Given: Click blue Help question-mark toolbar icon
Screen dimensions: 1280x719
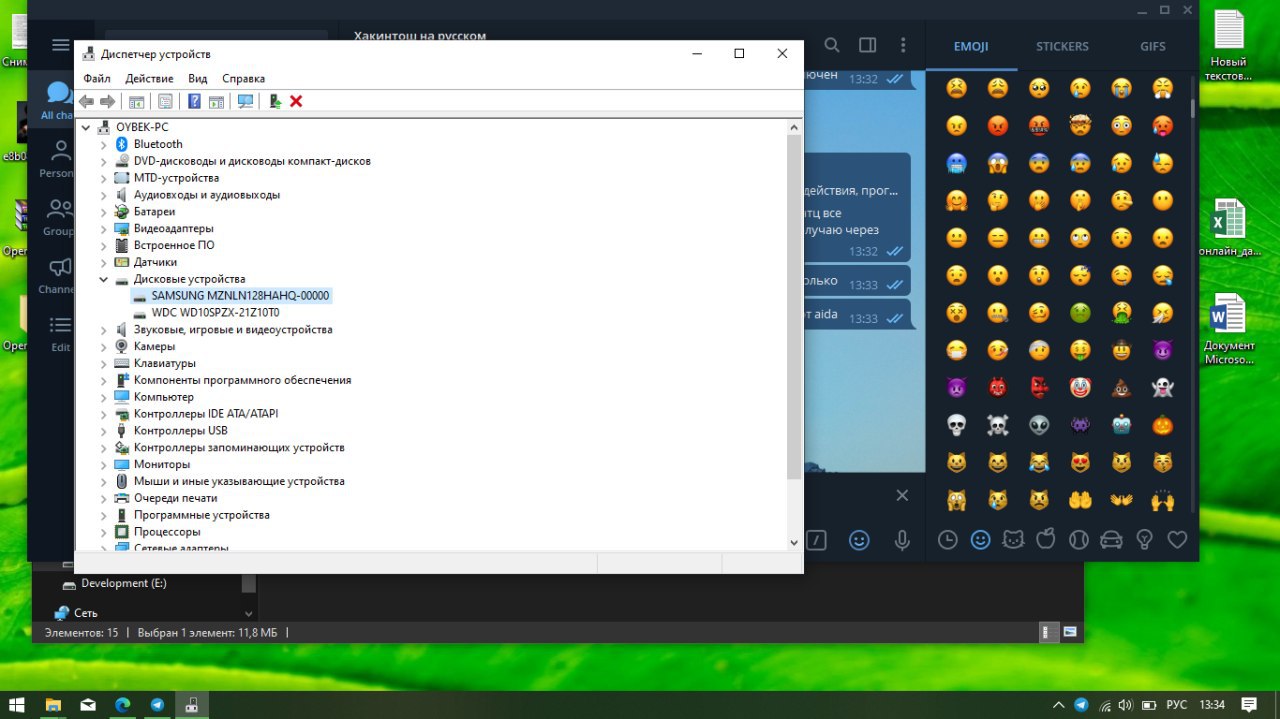Looking at the screenshot, I should coord(194,101).
